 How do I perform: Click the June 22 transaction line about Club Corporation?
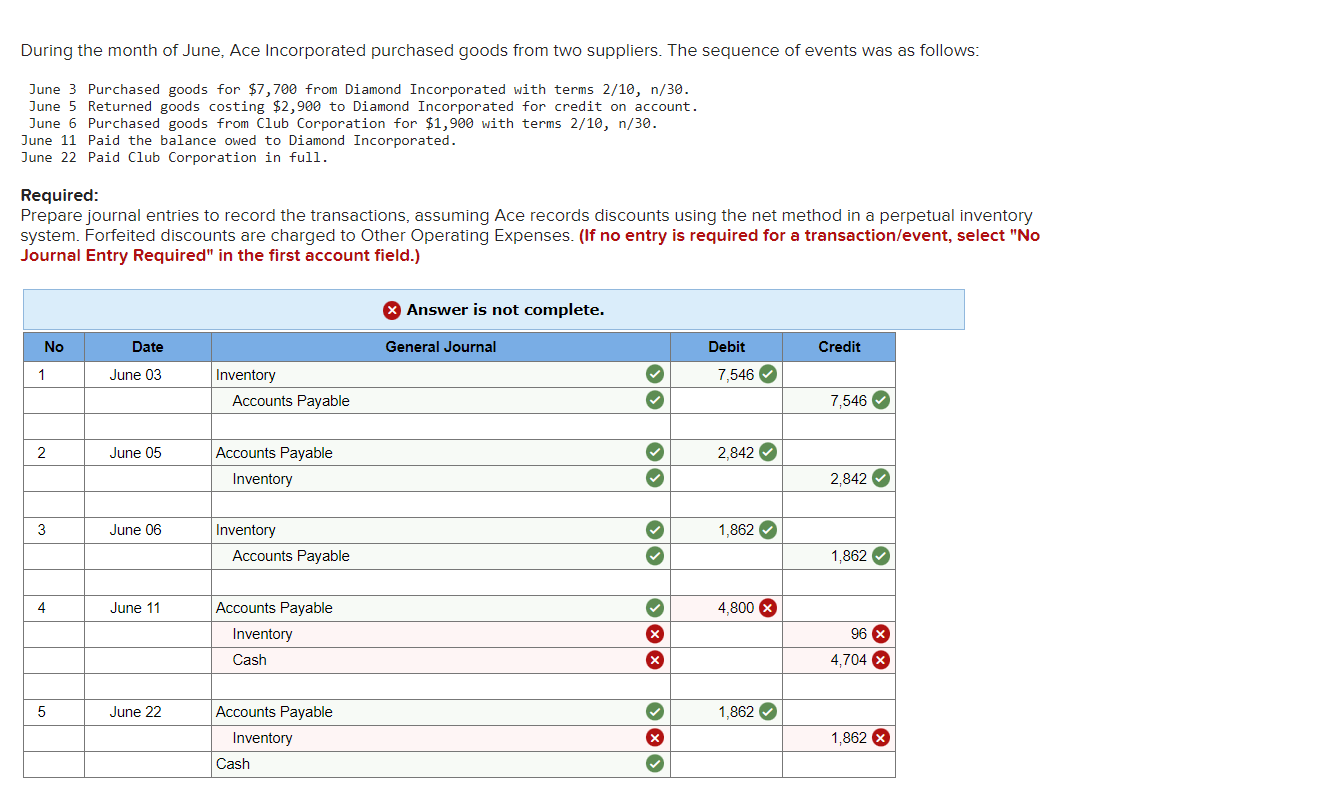[x=174, y=157]
